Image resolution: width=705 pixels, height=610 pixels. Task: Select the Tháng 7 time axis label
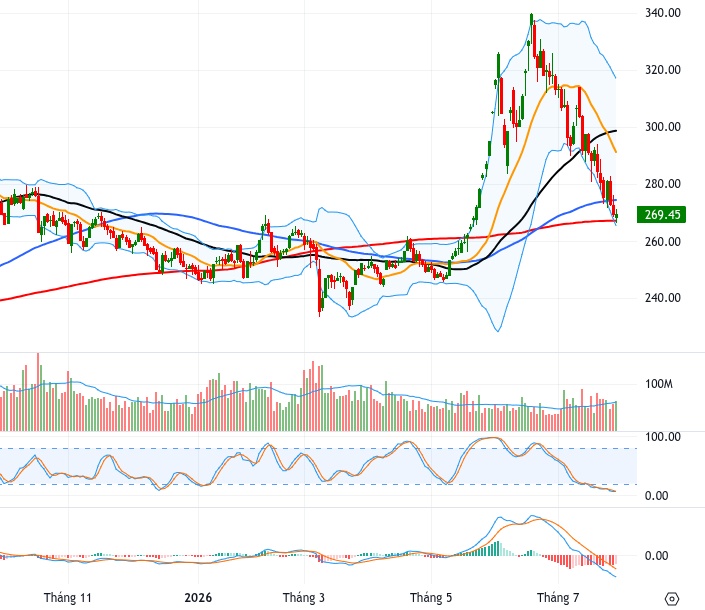[x=558, y=598]
